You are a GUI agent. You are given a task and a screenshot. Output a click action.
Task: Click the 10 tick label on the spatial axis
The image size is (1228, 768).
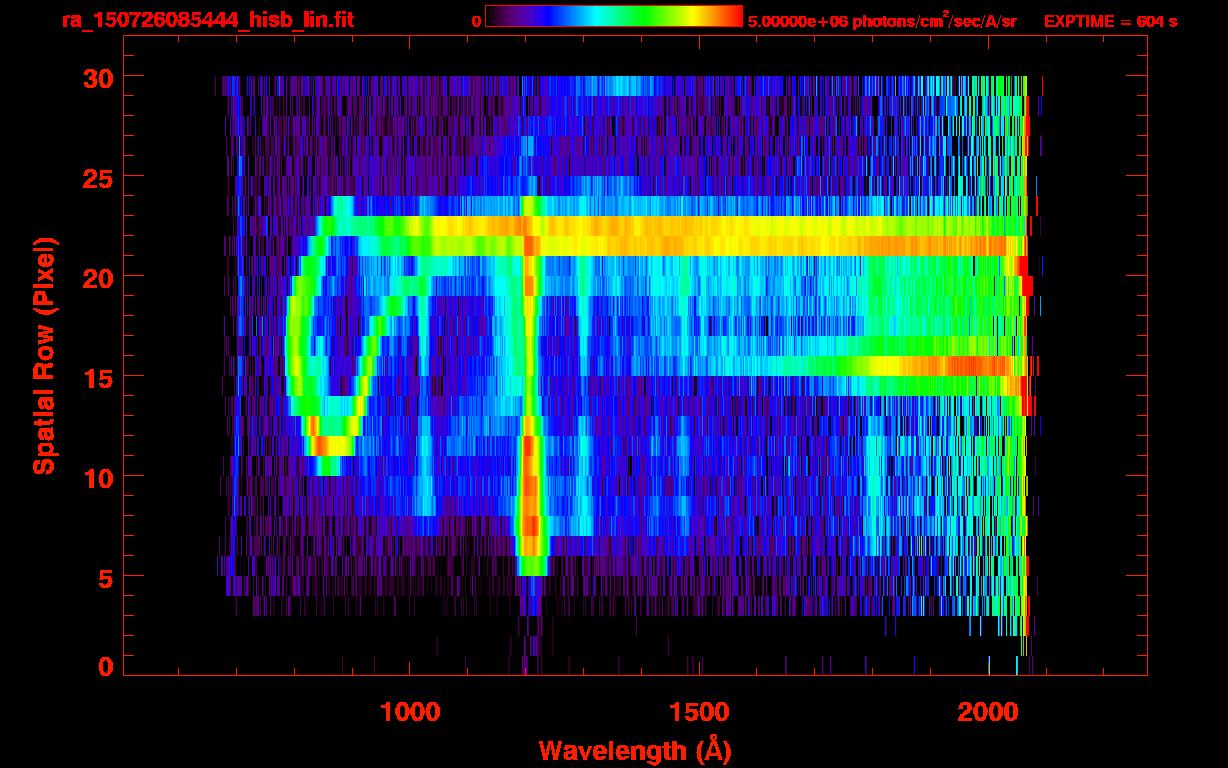98,477
